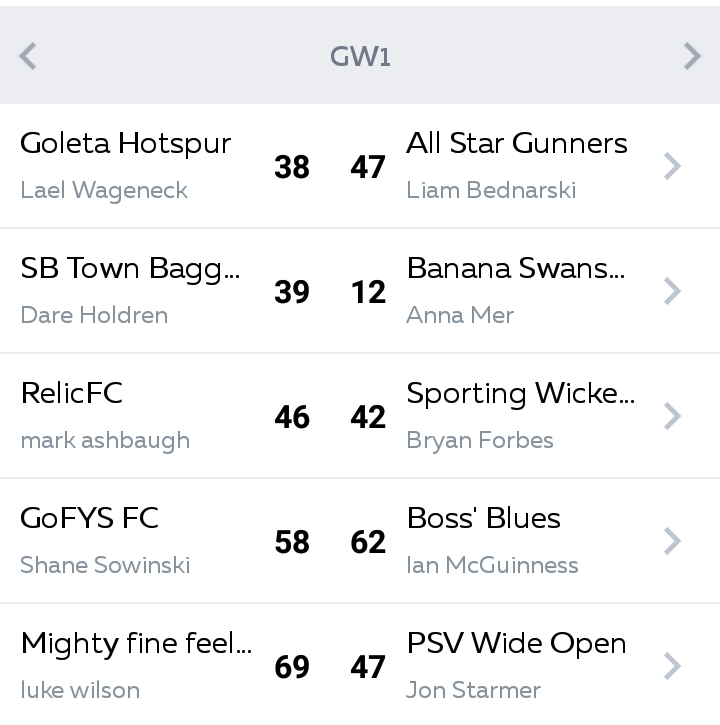Open the PSV Wide Open team

click(x=517, y=644)
